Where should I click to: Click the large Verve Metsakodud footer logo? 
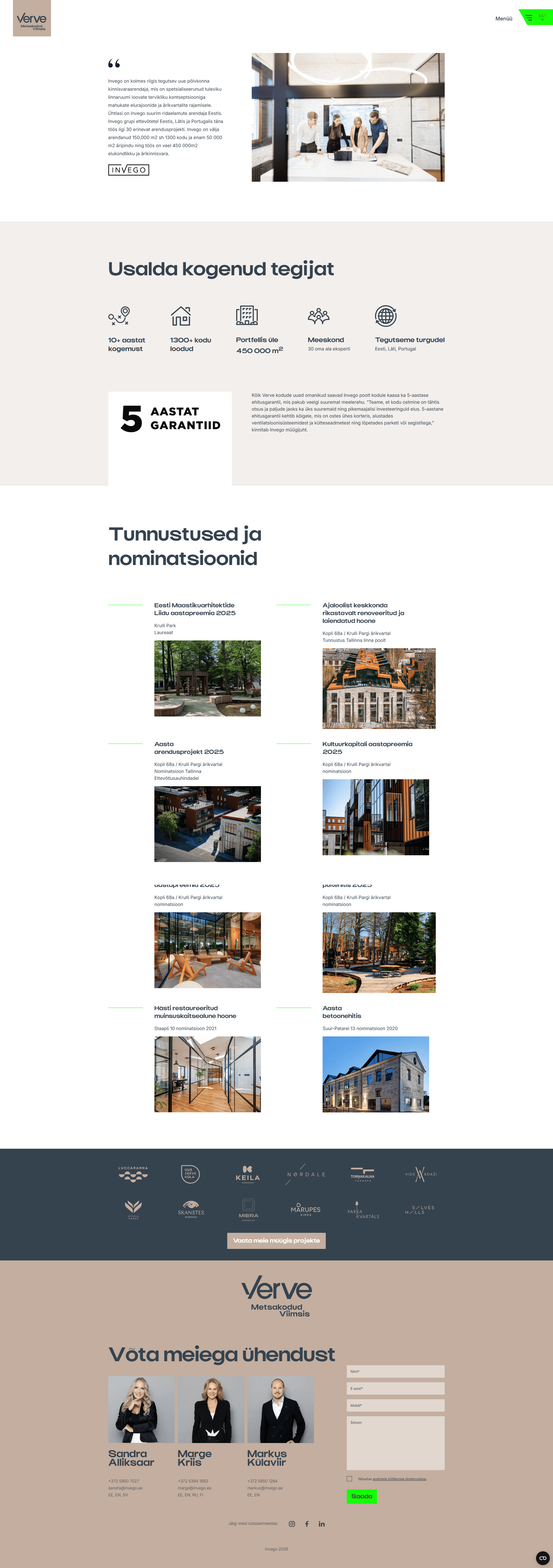click(276, 1296)
